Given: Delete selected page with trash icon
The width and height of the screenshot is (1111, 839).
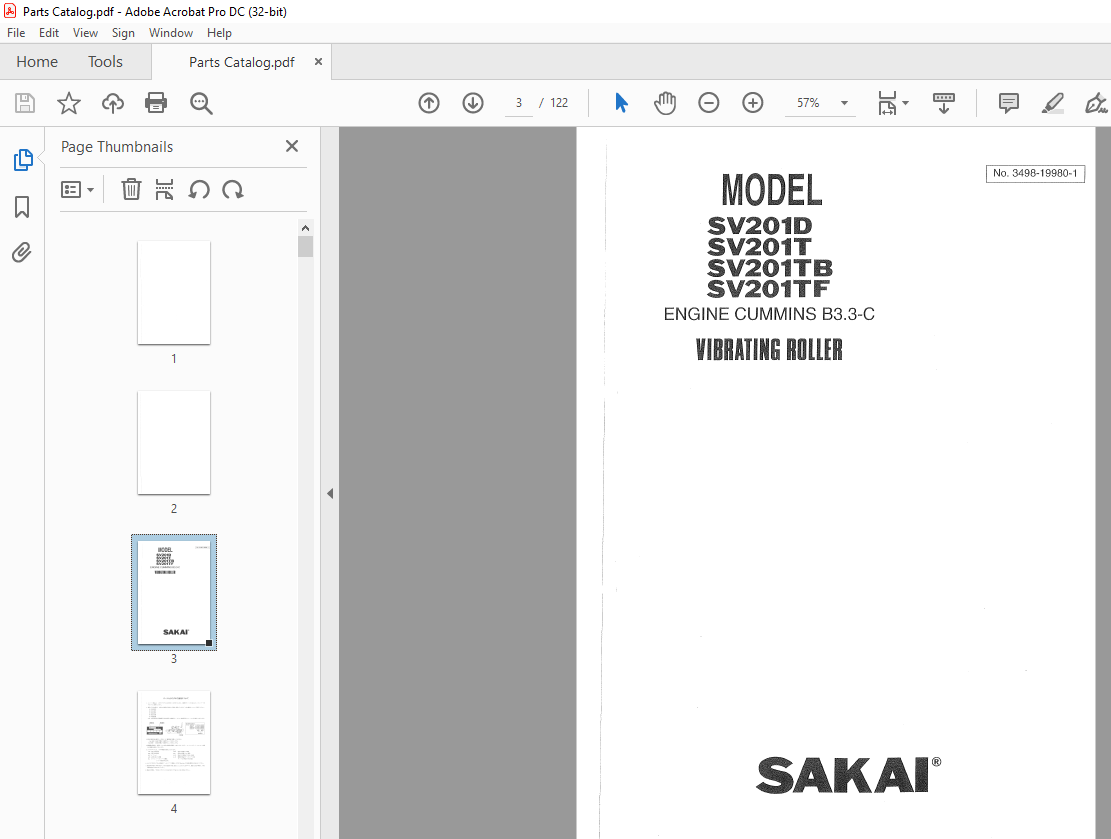Looking at the screenshot, I should (x=131, y=189).
